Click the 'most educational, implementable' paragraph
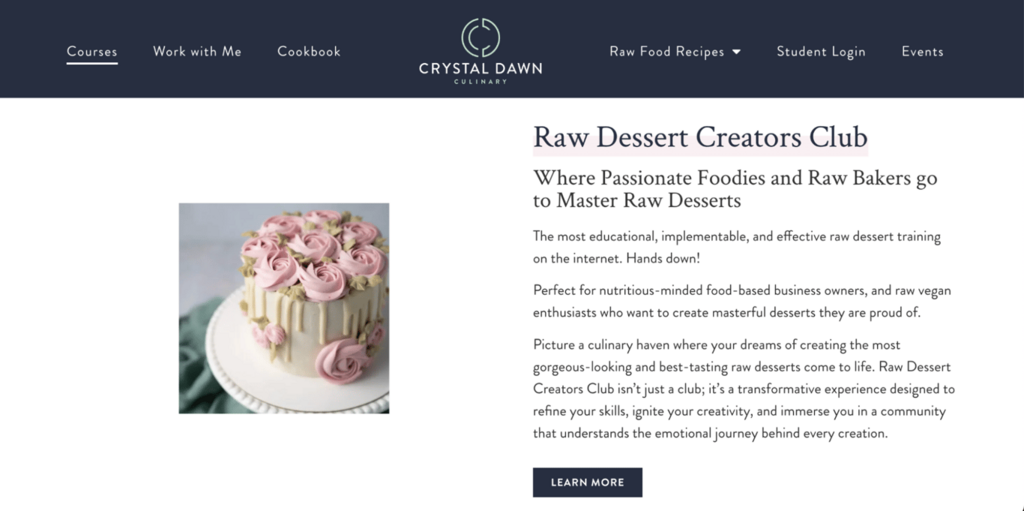This screenshot has height=511, width=1024. [736, 247]
